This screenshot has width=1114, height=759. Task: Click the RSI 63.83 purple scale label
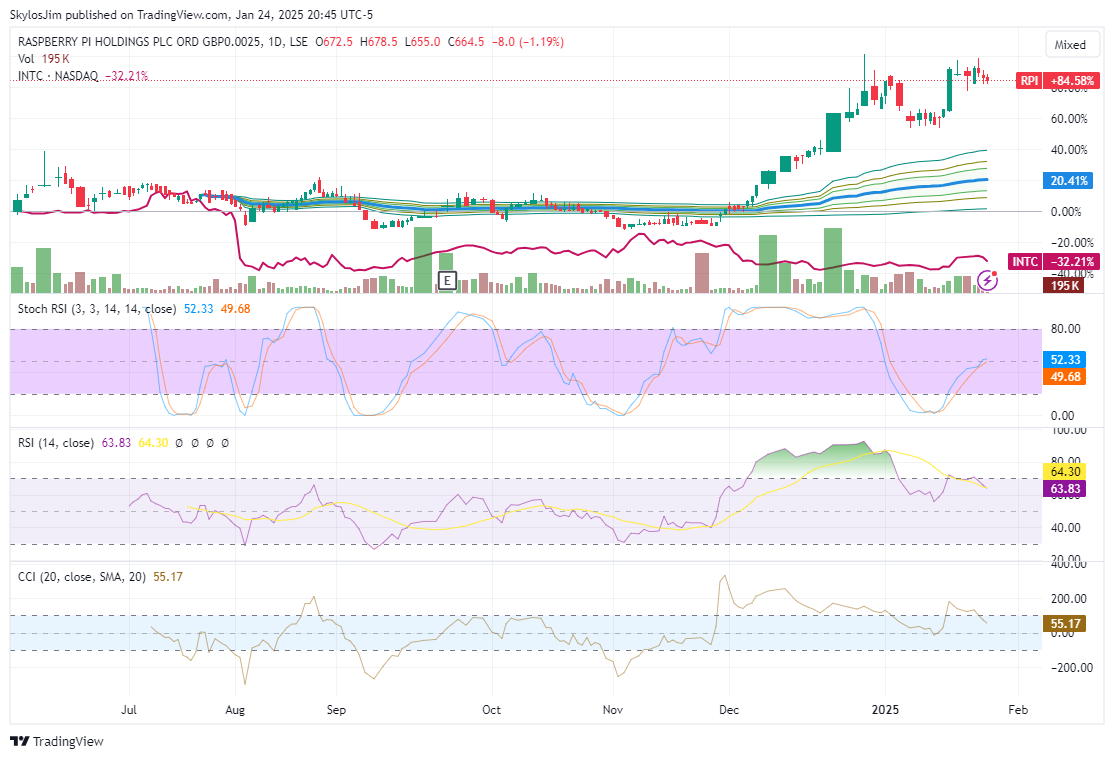click(x=1065, y=488)
